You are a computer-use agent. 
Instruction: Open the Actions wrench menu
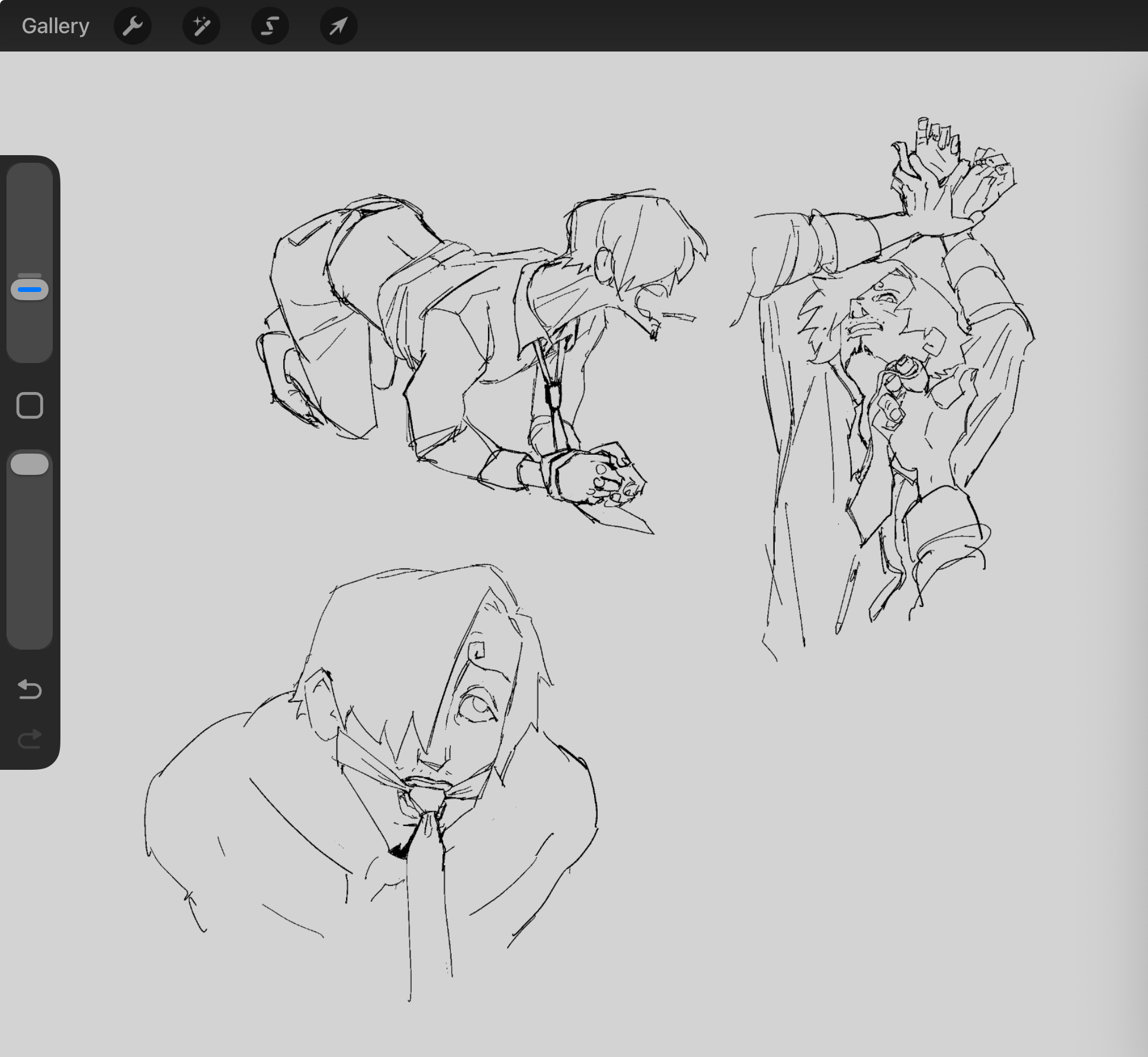pyautogui.click(x=133, y=26)
